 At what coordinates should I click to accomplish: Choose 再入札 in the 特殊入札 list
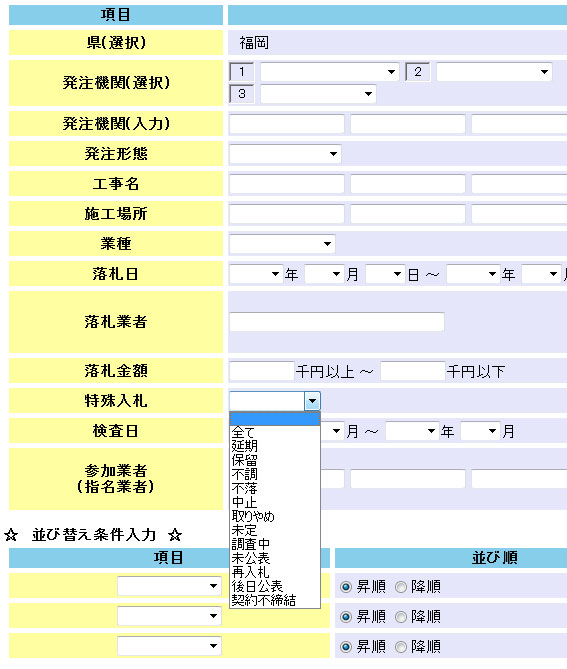coord(275,572)
